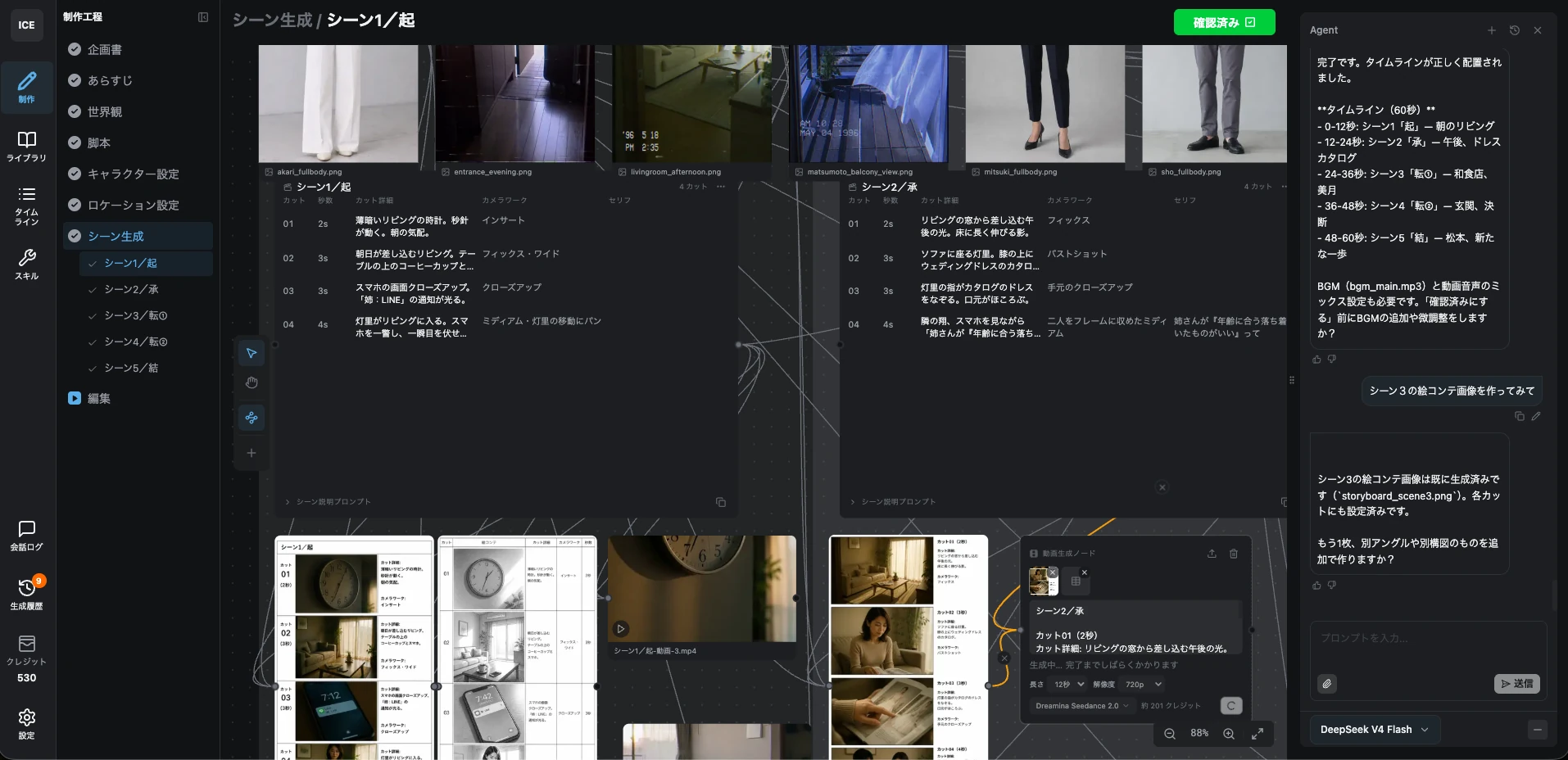This screenshot has height=760, width=1568.
Task: Open the 解像度 720p dropdown
Action: [x=1144, y=685]
